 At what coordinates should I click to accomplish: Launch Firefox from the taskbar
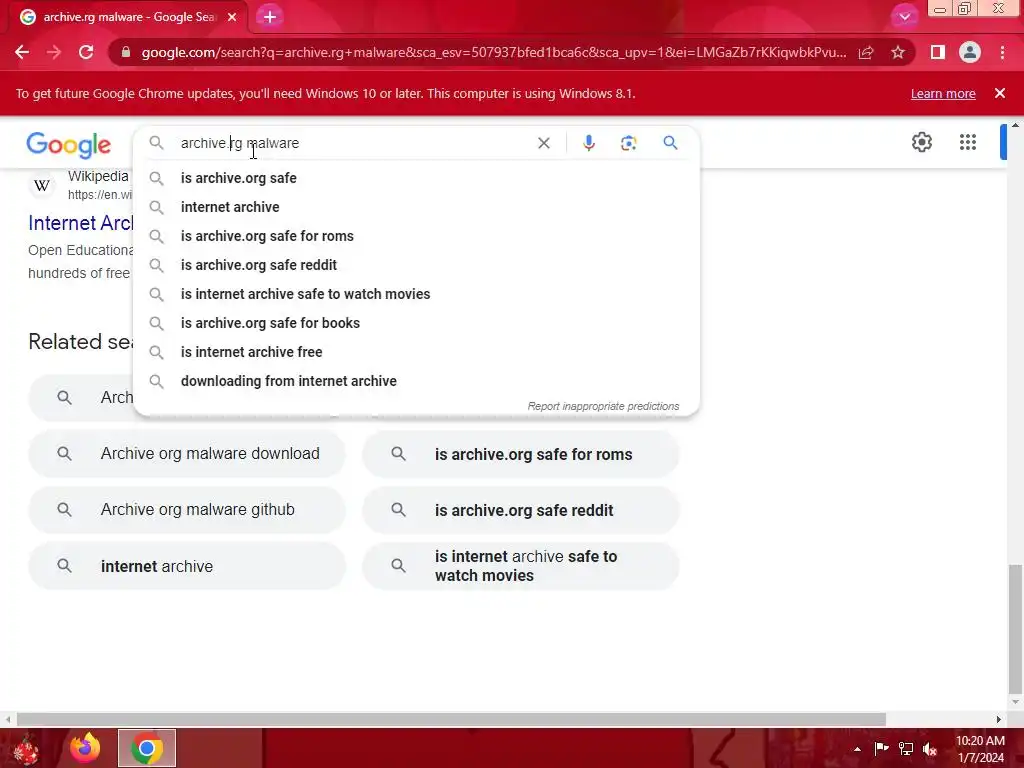click(85, 748)
